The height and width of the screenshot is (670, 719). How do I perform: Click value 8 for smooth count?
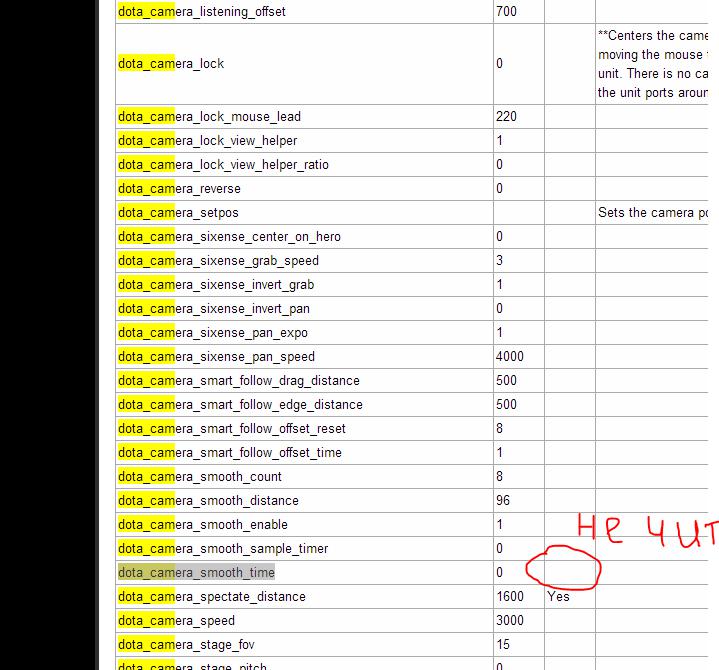click(x=499, y=476)
